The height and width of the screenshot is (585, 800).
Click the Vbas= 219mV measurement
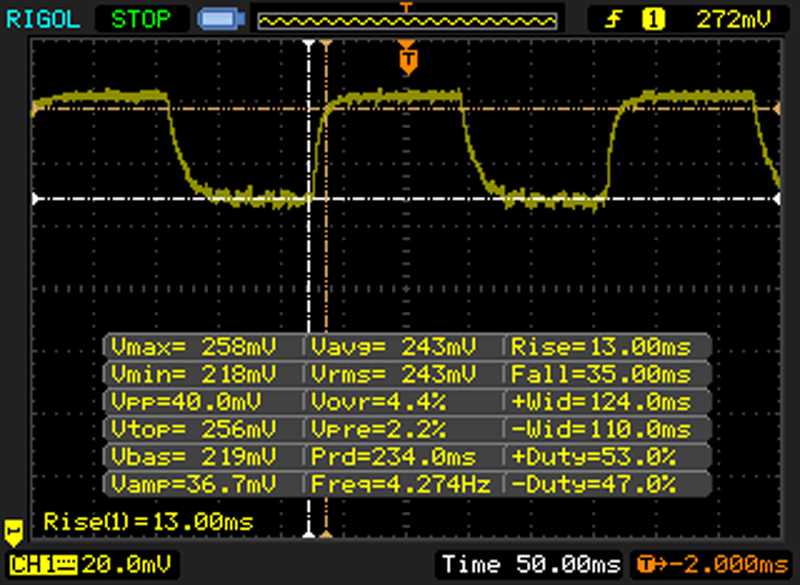click(x=194, y=456)
